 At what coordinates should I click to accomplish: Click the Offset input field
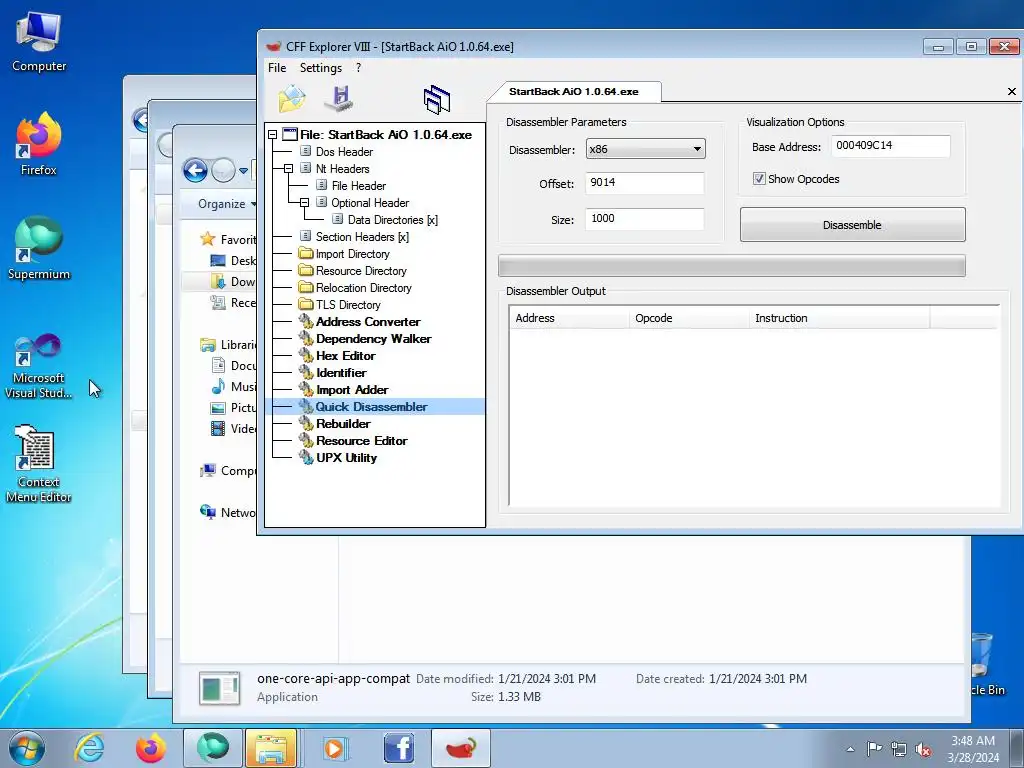645,183
